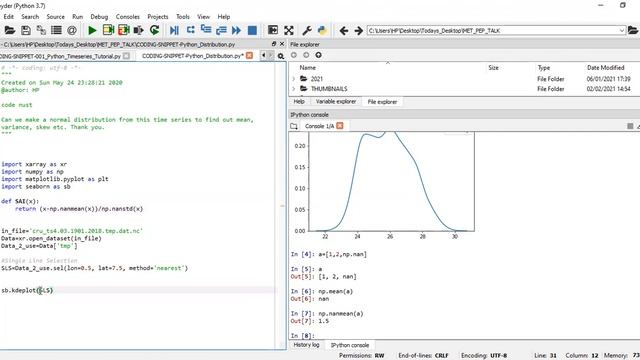Toggle fullscreen mode icon
This screenshot has height=360, width=640.
click(289, 30)
